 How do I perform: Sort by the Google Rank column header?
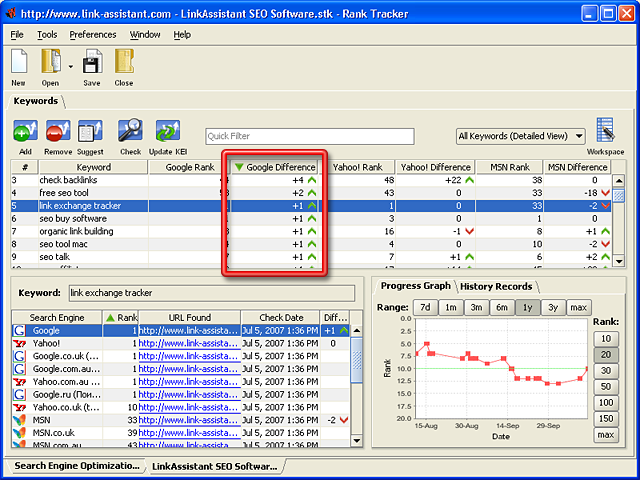189,167
